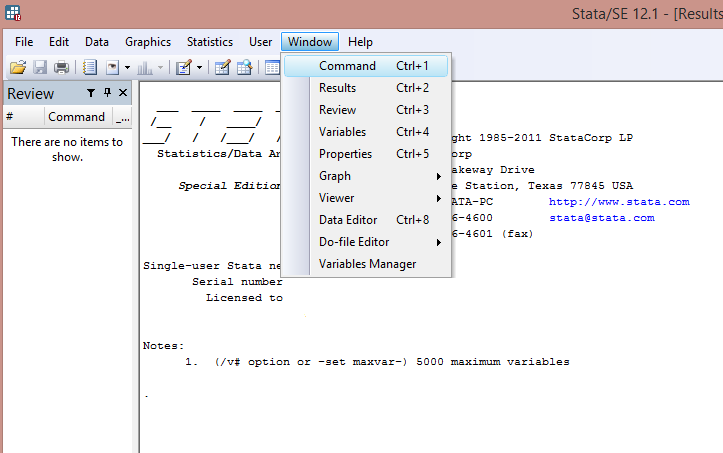The height and width of the screenshot is (453, 723).
Task: Open the Graphics menu
Action: click(x=148, y=42)
